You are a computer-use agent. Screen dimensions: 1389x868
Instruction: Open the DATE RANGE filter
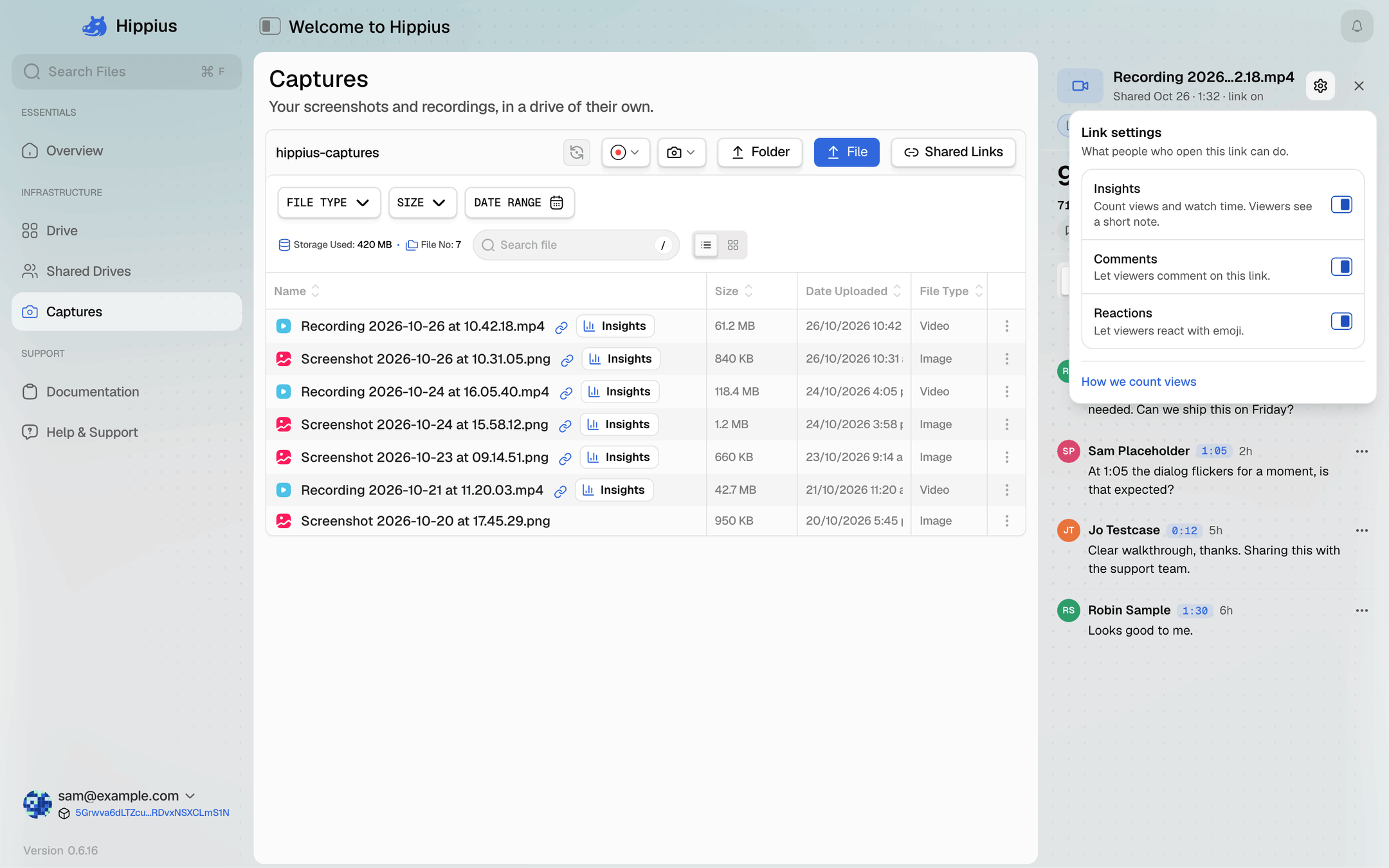point(520,203)
